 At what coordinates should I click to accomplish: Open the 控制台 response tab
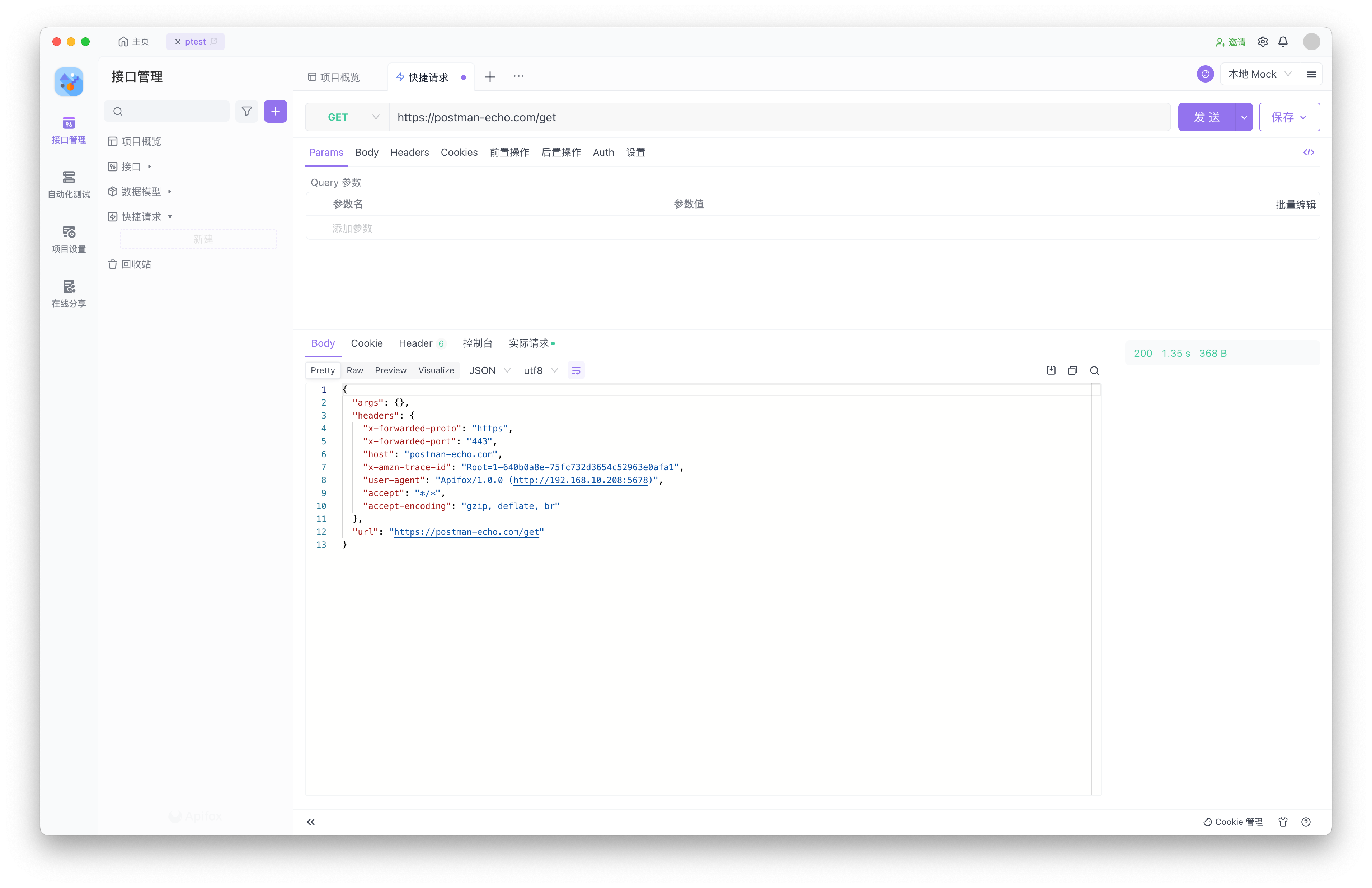[477, 343]
